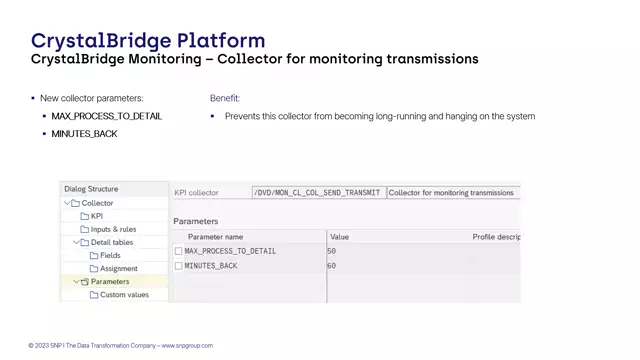The image size is (640, 360).
Task: Select the Detail tables tree item label
Action: tap(112, 242)
